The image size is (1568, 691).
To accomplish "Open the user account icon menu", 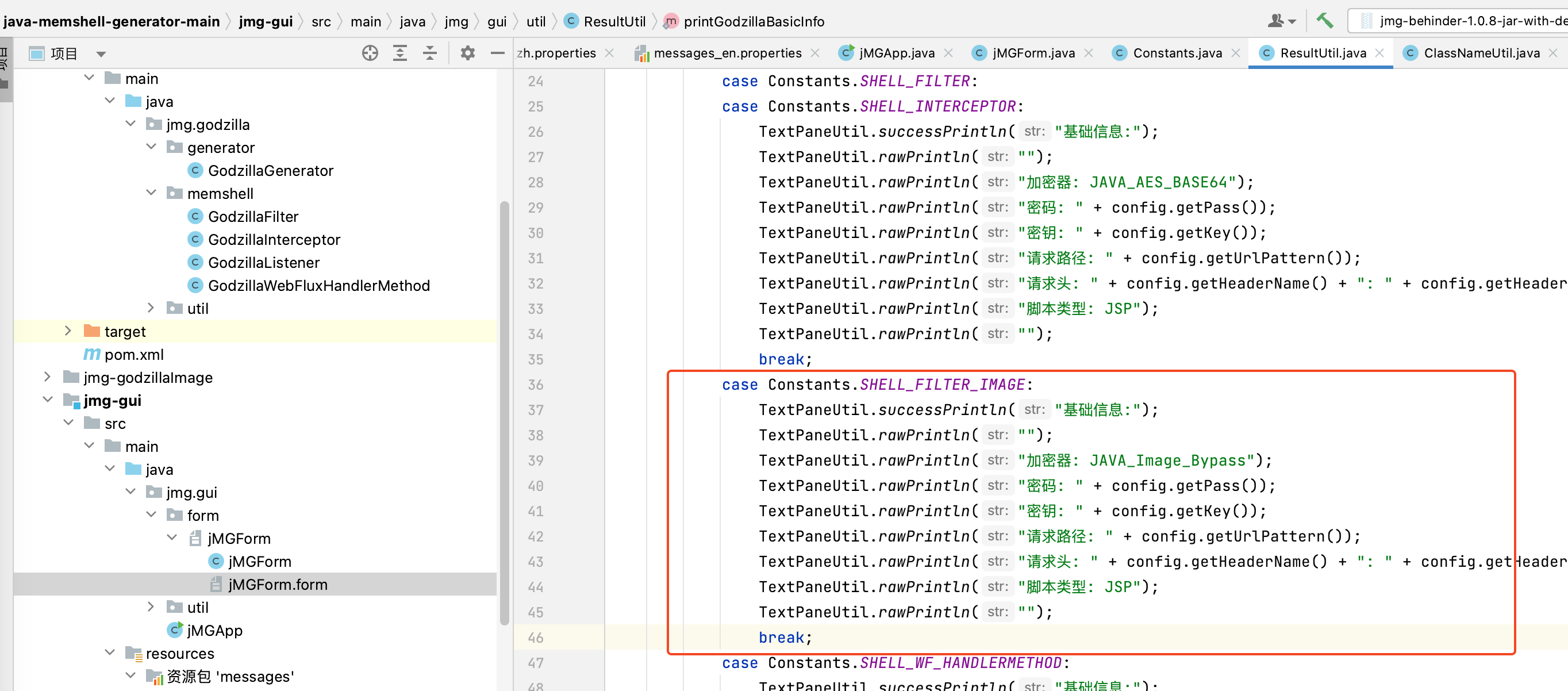I will pyautogui.click(x=1281, y=21).
